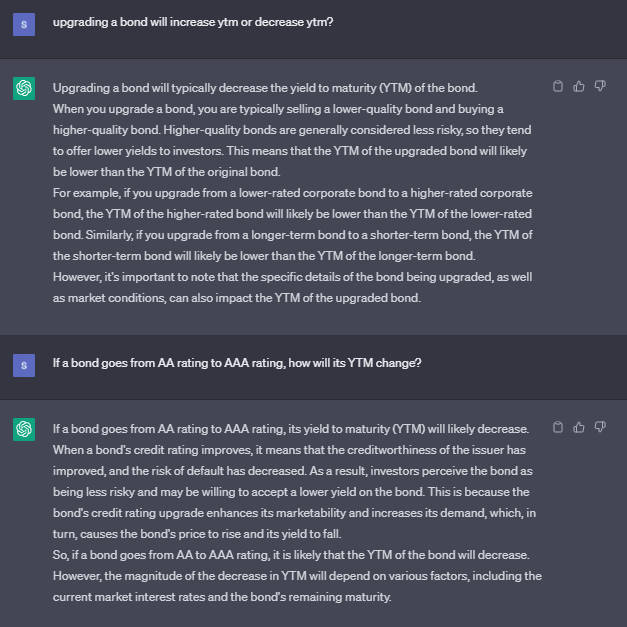Image resolution: width=627 pixels, height=627 pixels.
Task: Click the sentence 'Upgrading a bond will typically decrease'
Action: point(265,88)
